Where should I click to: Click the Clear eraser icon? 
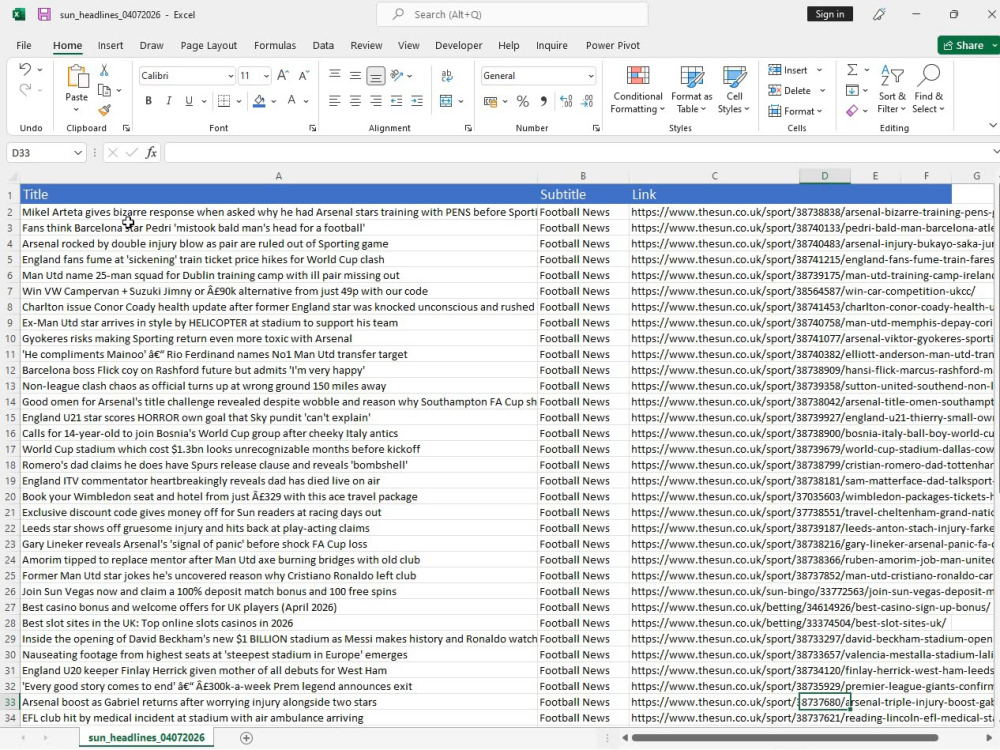point(852,110)
